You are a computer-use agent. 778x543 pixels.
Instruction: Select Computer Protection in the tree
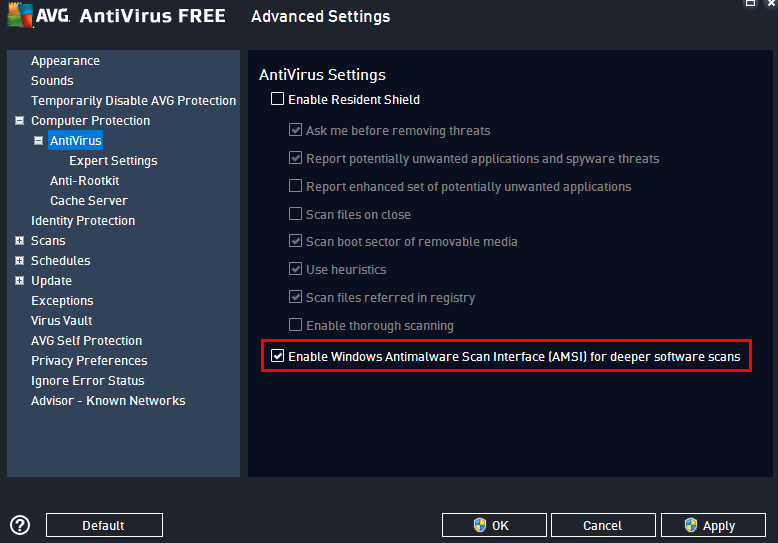coord(90,121)
